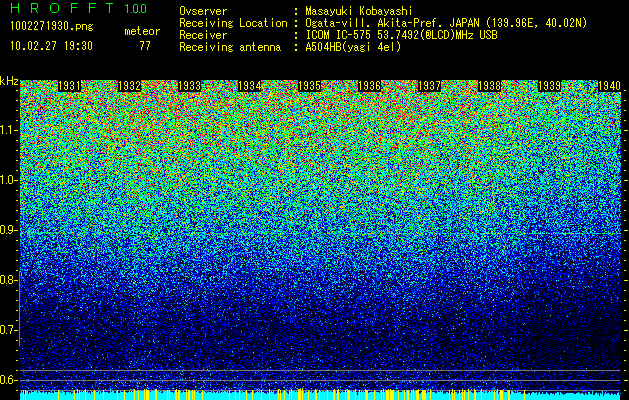
Task: Click the ICOM IC-575 53.7492 MHz receiver text
Action: click(x=401, y=35)
